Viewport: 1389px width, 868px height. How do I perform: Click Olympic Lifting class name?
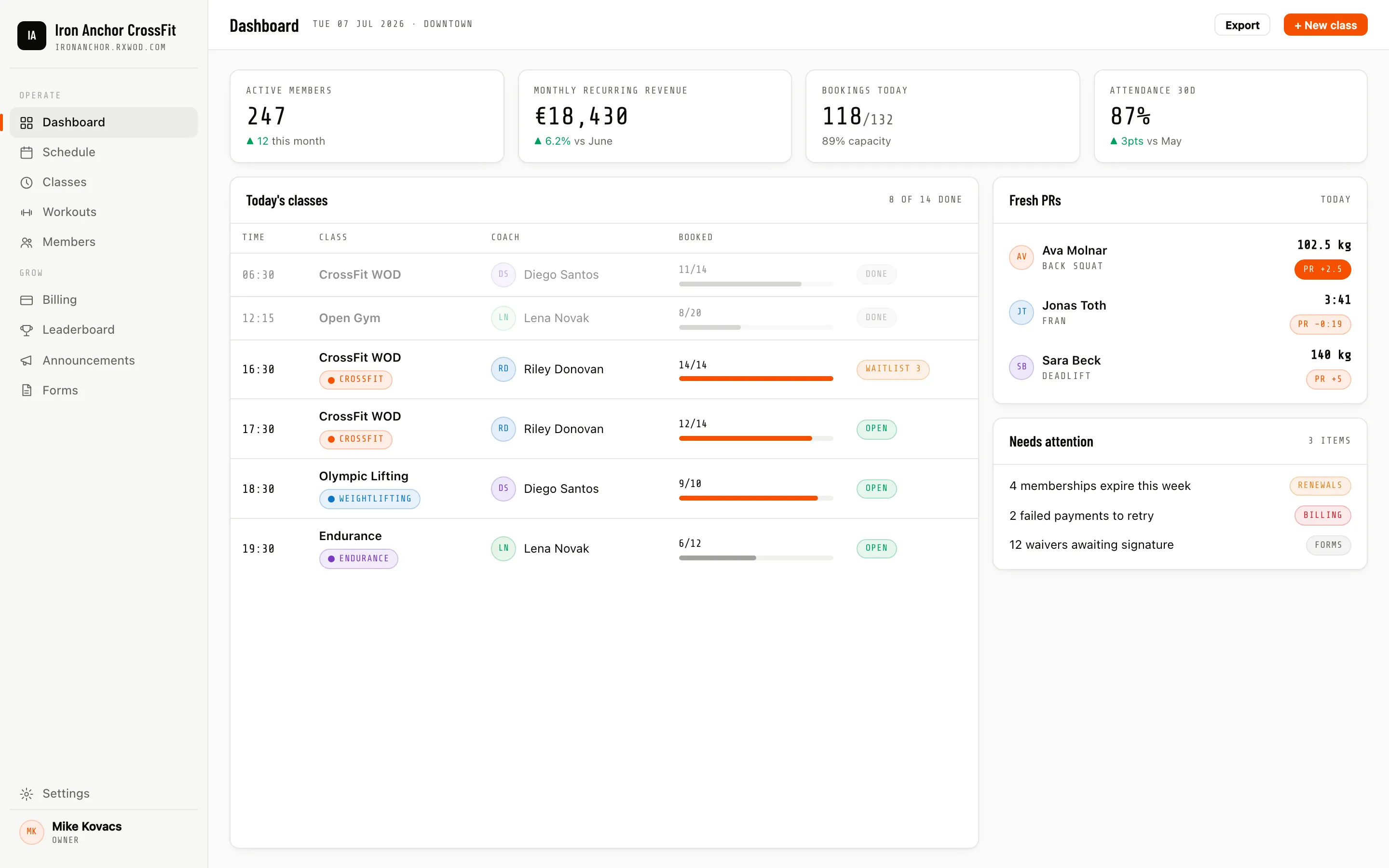click(363, 476)
